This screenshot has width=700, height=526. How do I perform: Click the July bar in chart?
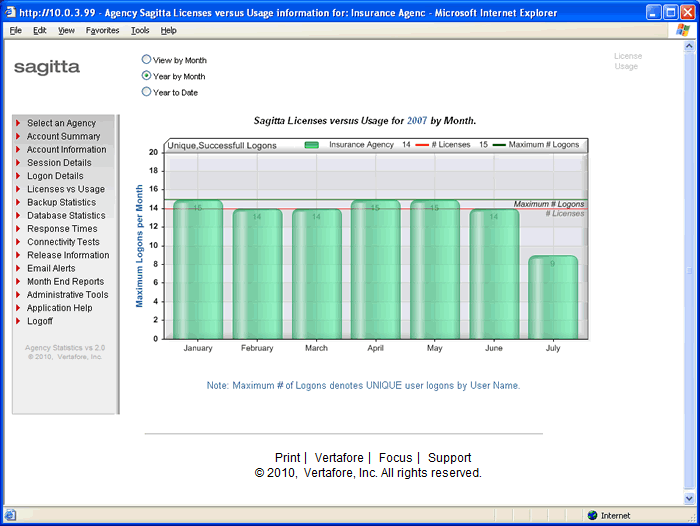tap(553, 297)
